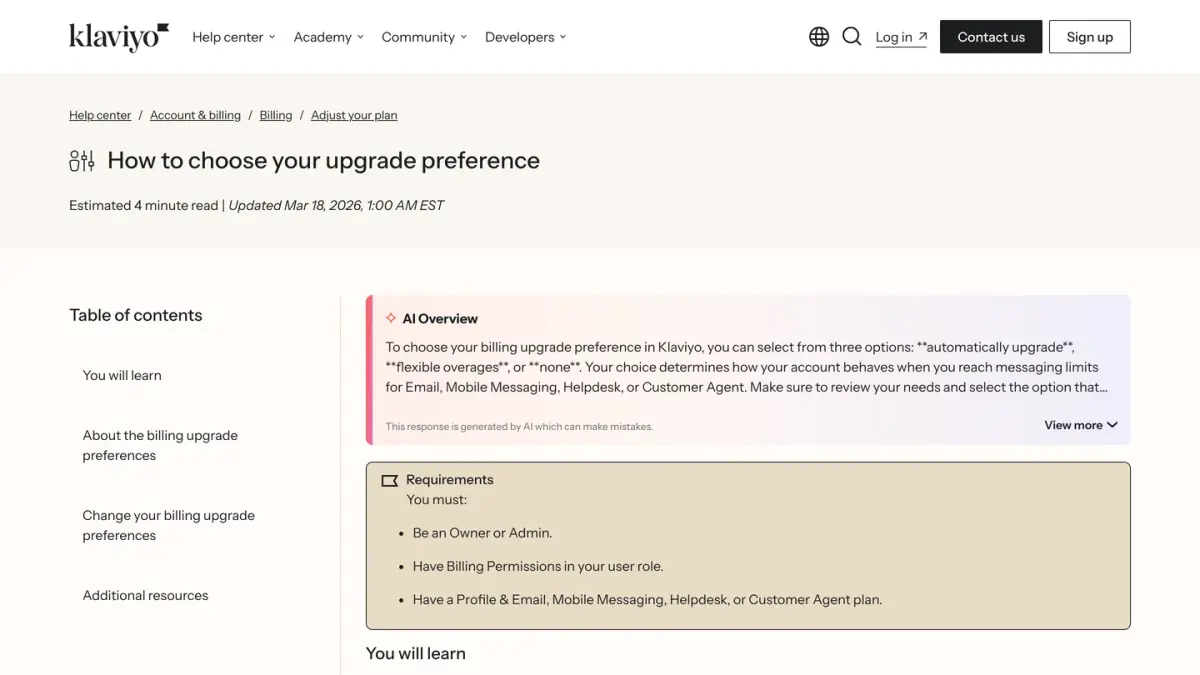Image resolution: width=1200 pixels, height=675 pixels.
Task: Click the 'Table of contents' heading
Action: tap(136, 315)
